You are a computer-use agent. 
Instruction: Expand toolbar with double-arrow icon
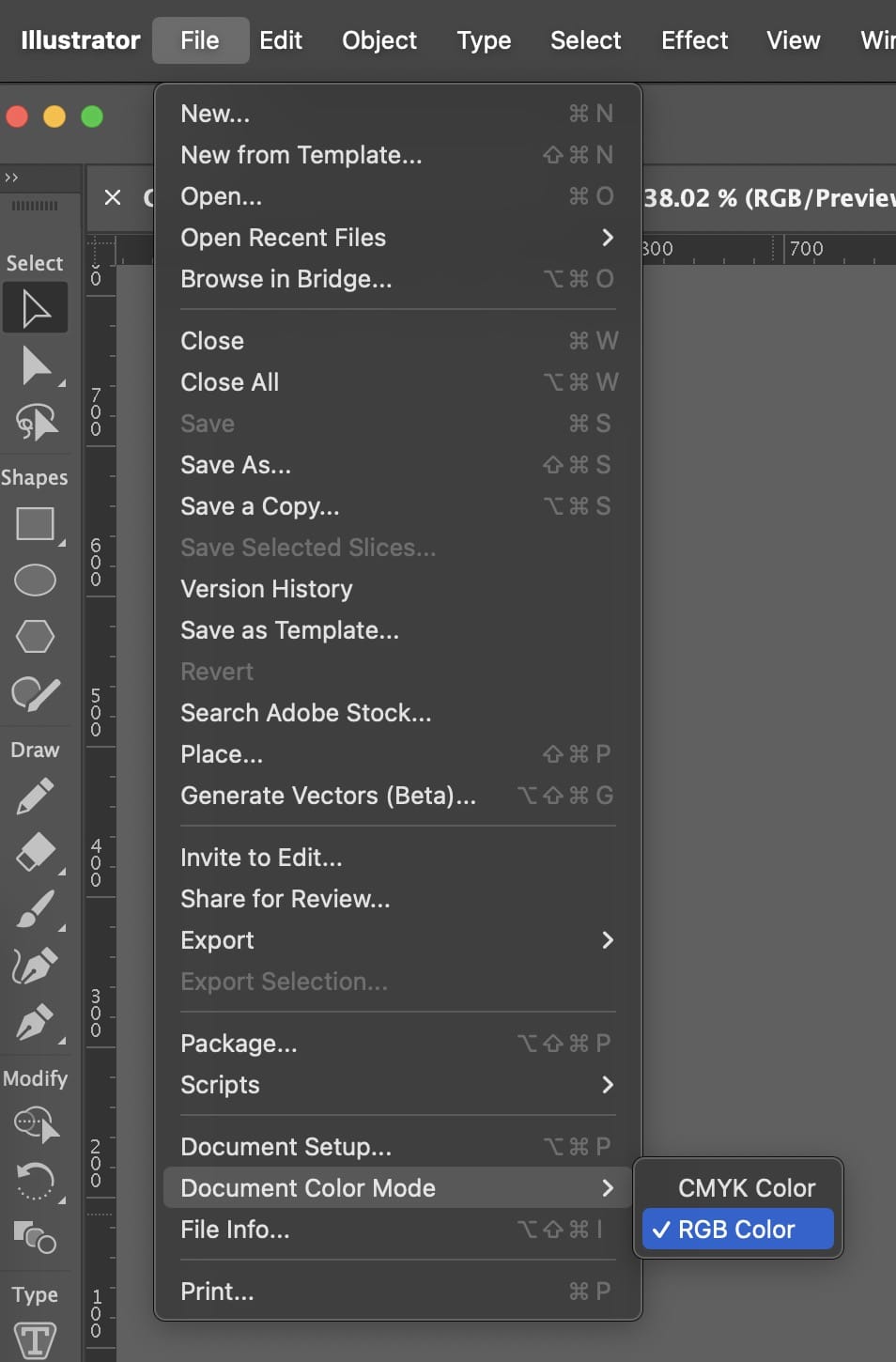tap(11, 178)
